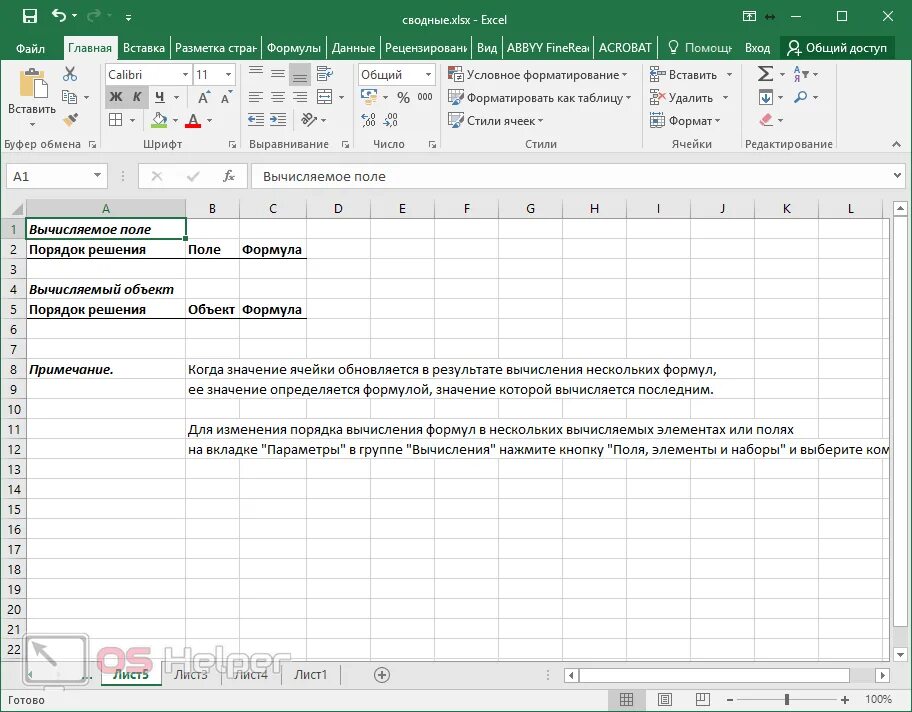Image resolution: width=912 pixels, height=712 pixels.
Task: Switch to the Данные tab
Action: pos(353,48)
